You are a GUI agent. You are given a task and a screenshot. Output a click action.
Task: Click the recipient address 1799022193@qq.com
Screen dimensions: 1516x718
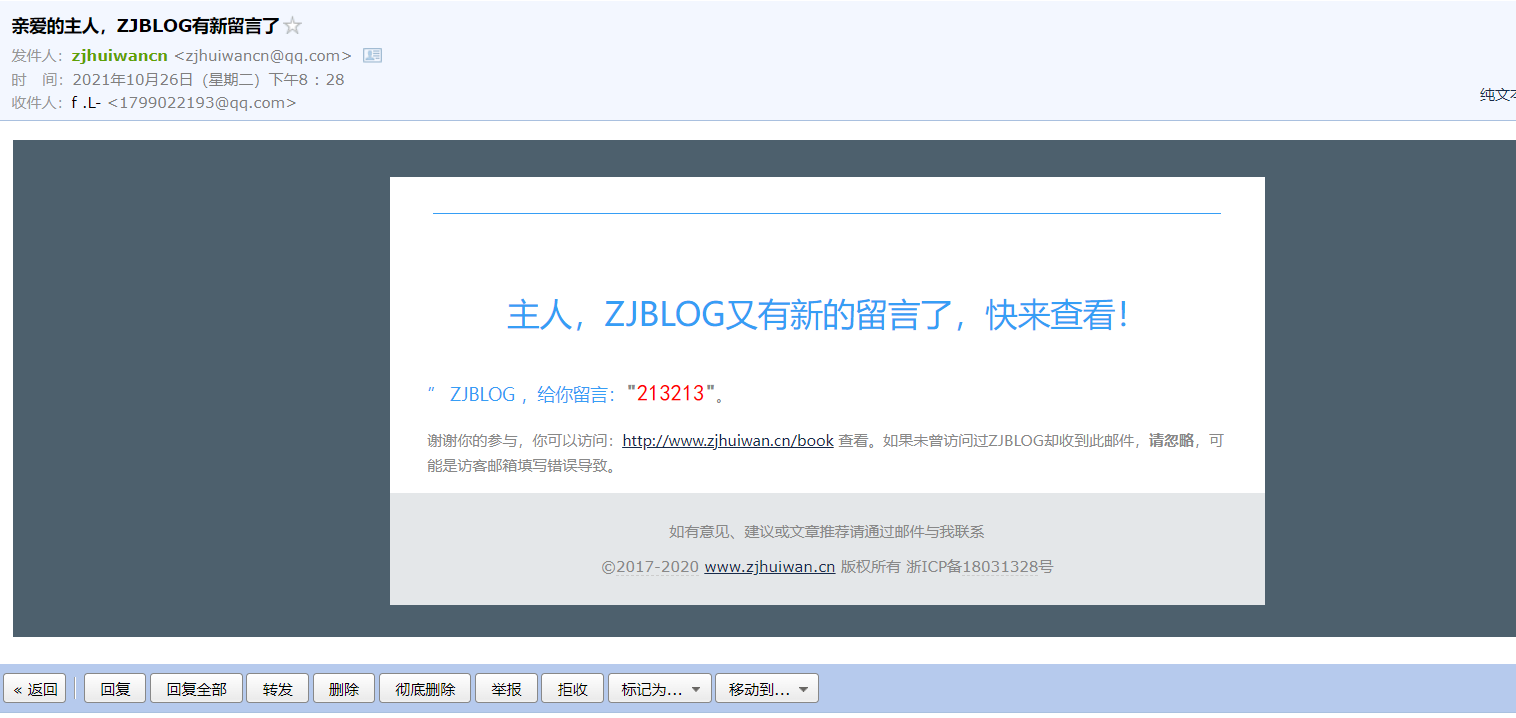[x=202, y=103]
